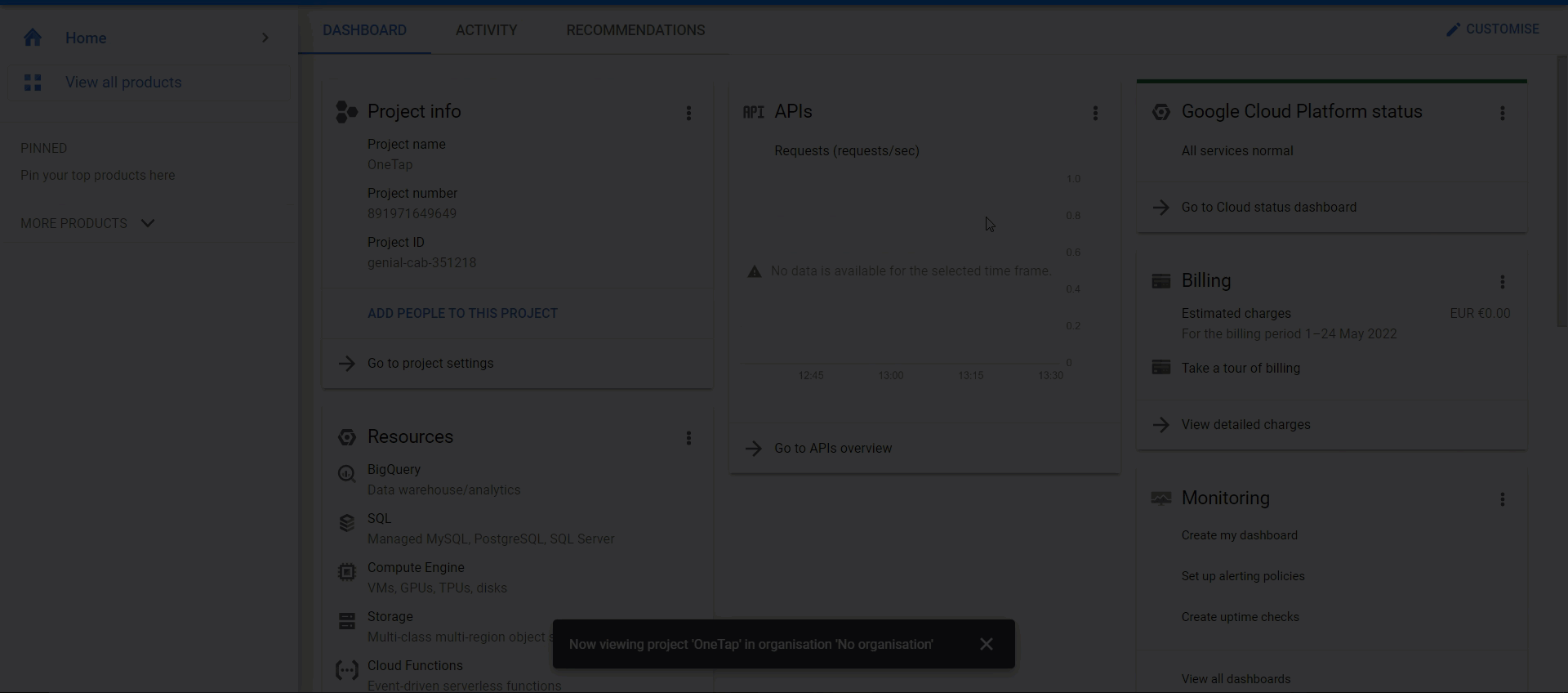The width and height of the screenshot is (1568, 693).
Task: Click the Cloud Functions brackets icon
Action: point(346,671)
